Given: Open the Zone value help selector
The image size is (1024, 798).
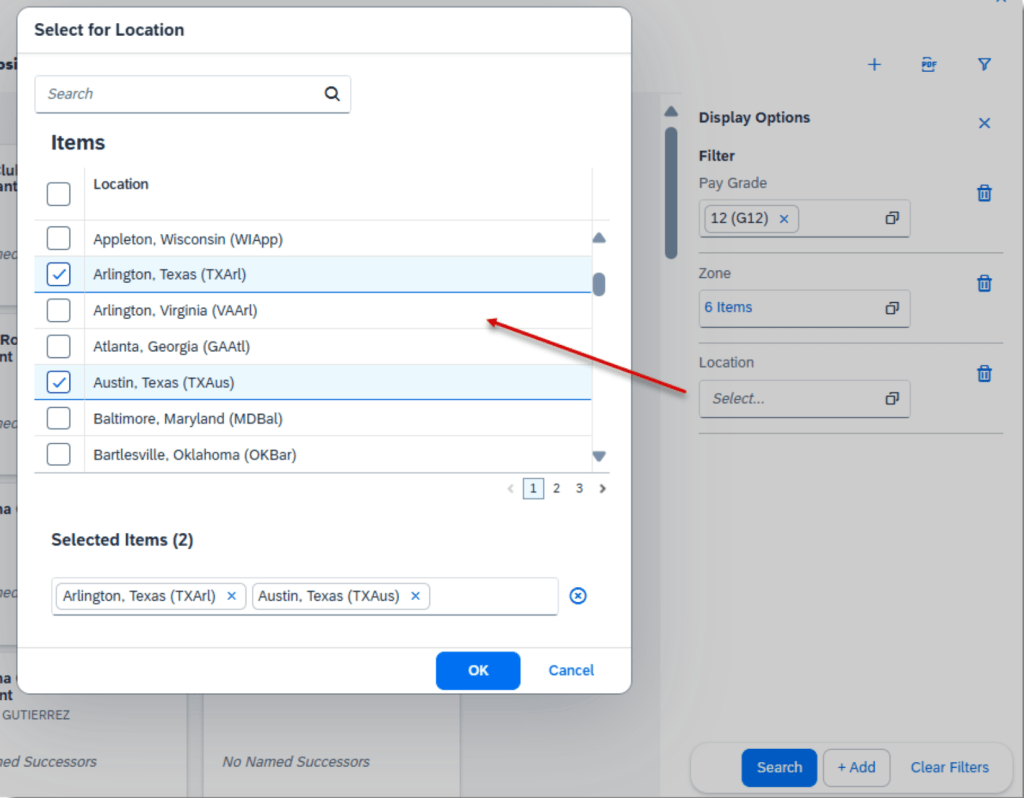Looking at the screenshot, I should (x=892, y=308).
